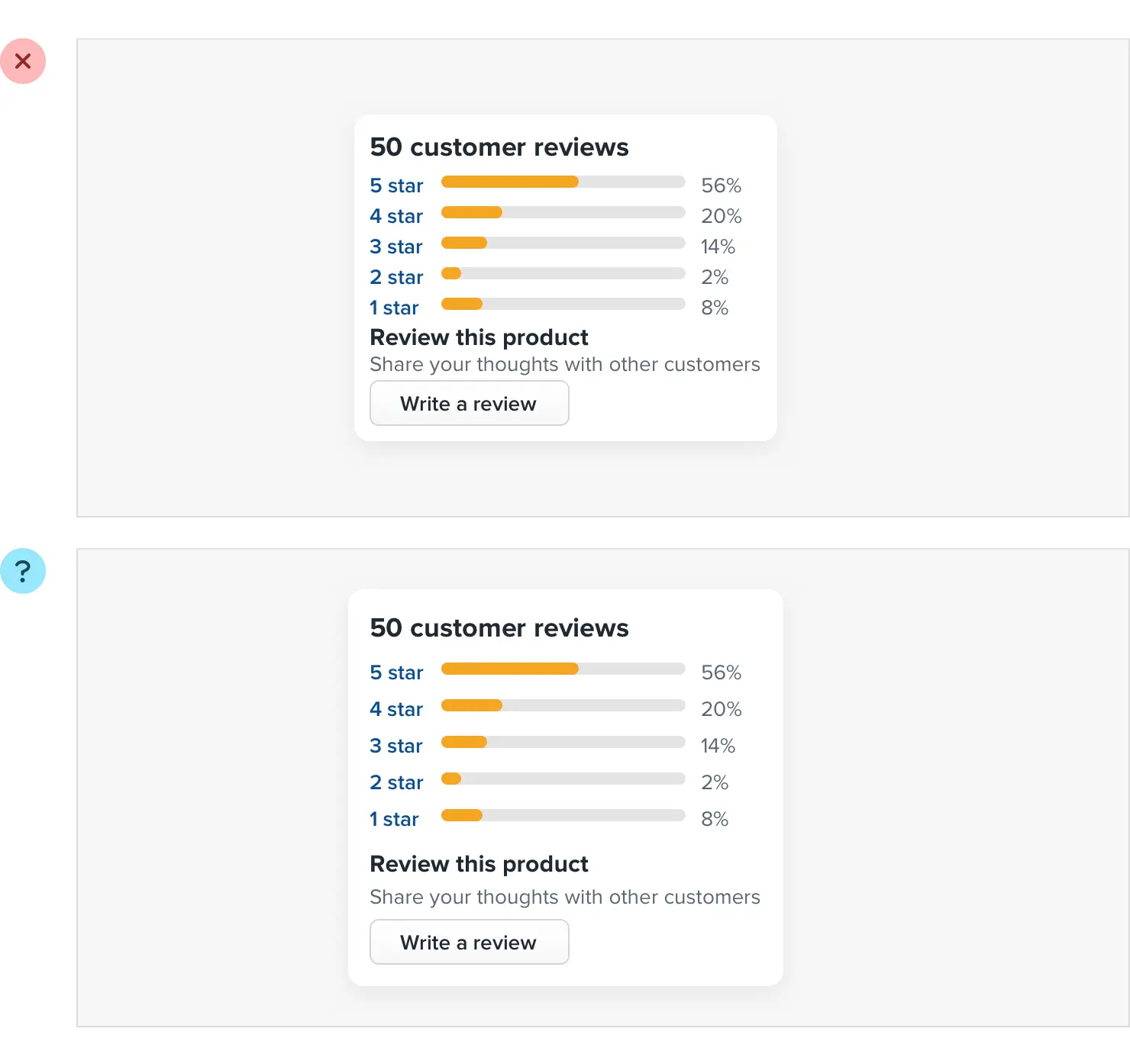Viewport: 1130px width, 1064px height.
Task: Open 1 star reviews in the question-mark example
Action: (394, 819)
